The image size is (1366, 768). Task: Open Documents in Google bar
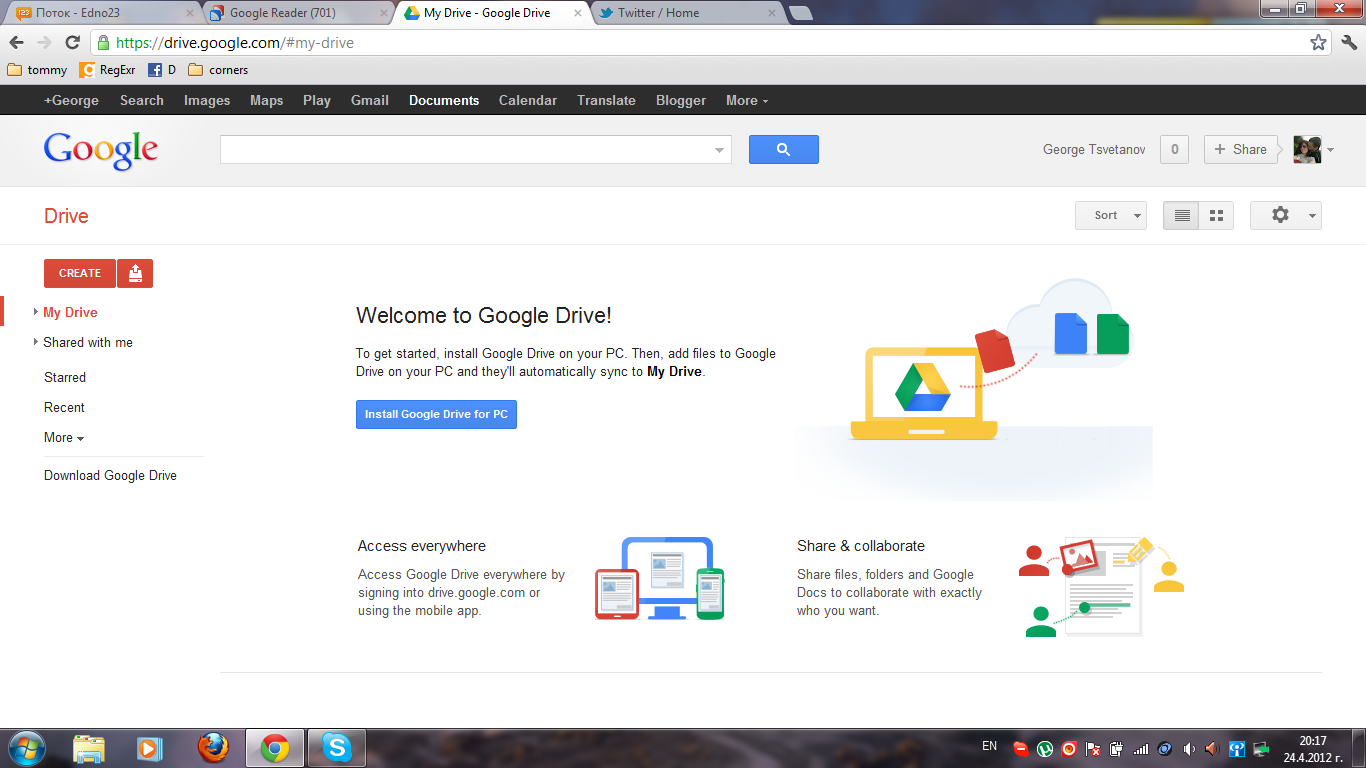pyautogui.click(x=444, y=100)
